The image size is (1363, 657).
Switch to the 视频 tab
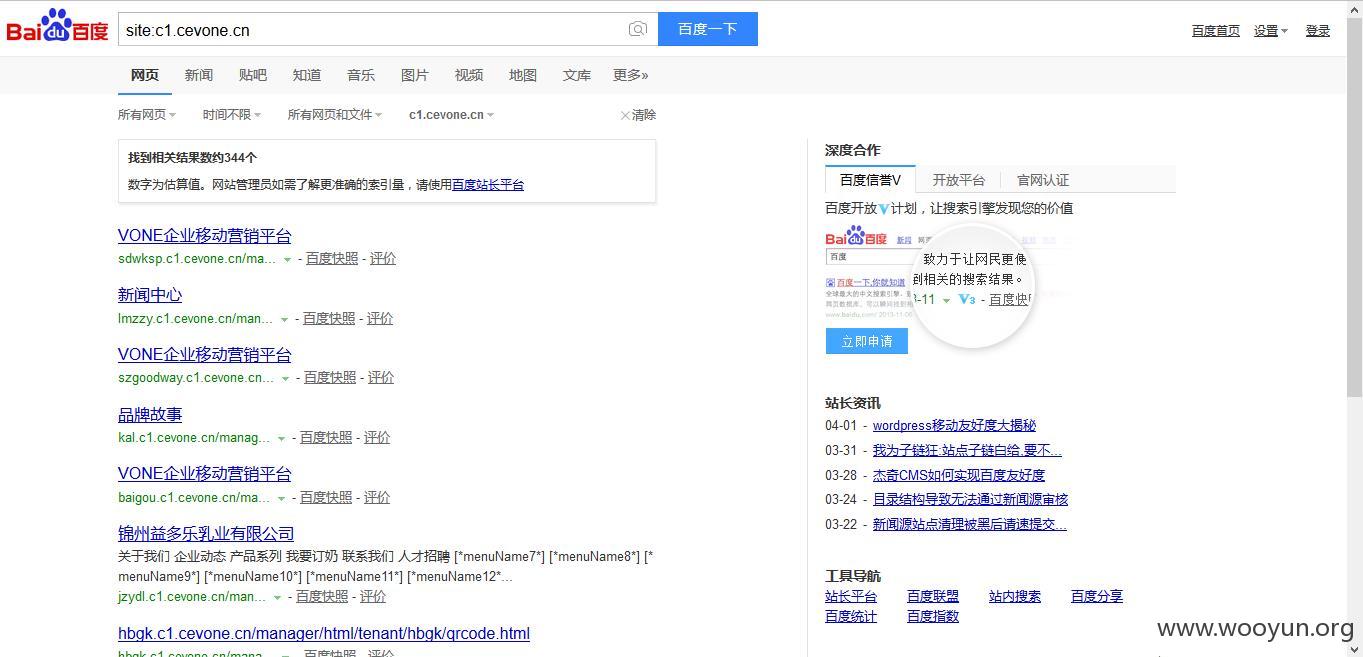click(469, 75)
